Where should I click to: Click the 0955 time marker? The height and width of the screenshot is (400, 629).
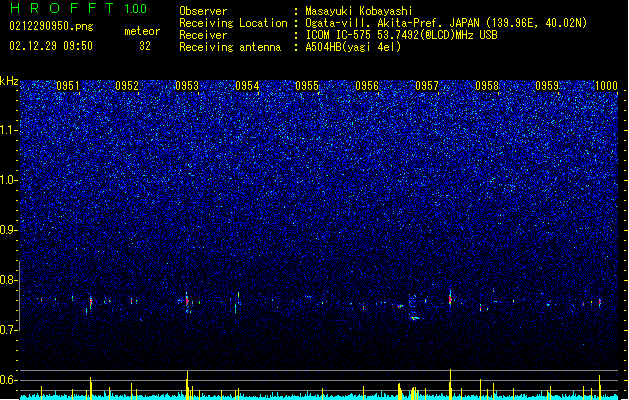(x=307, y=85)
